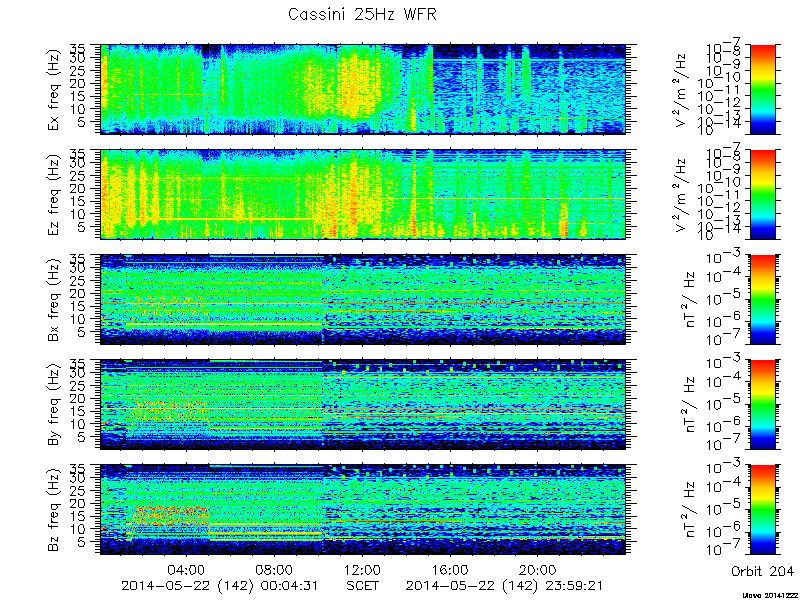Click the Bx panel color scale bar
The width and height of the screenshot is (800, 600).
tap(763, 299)
